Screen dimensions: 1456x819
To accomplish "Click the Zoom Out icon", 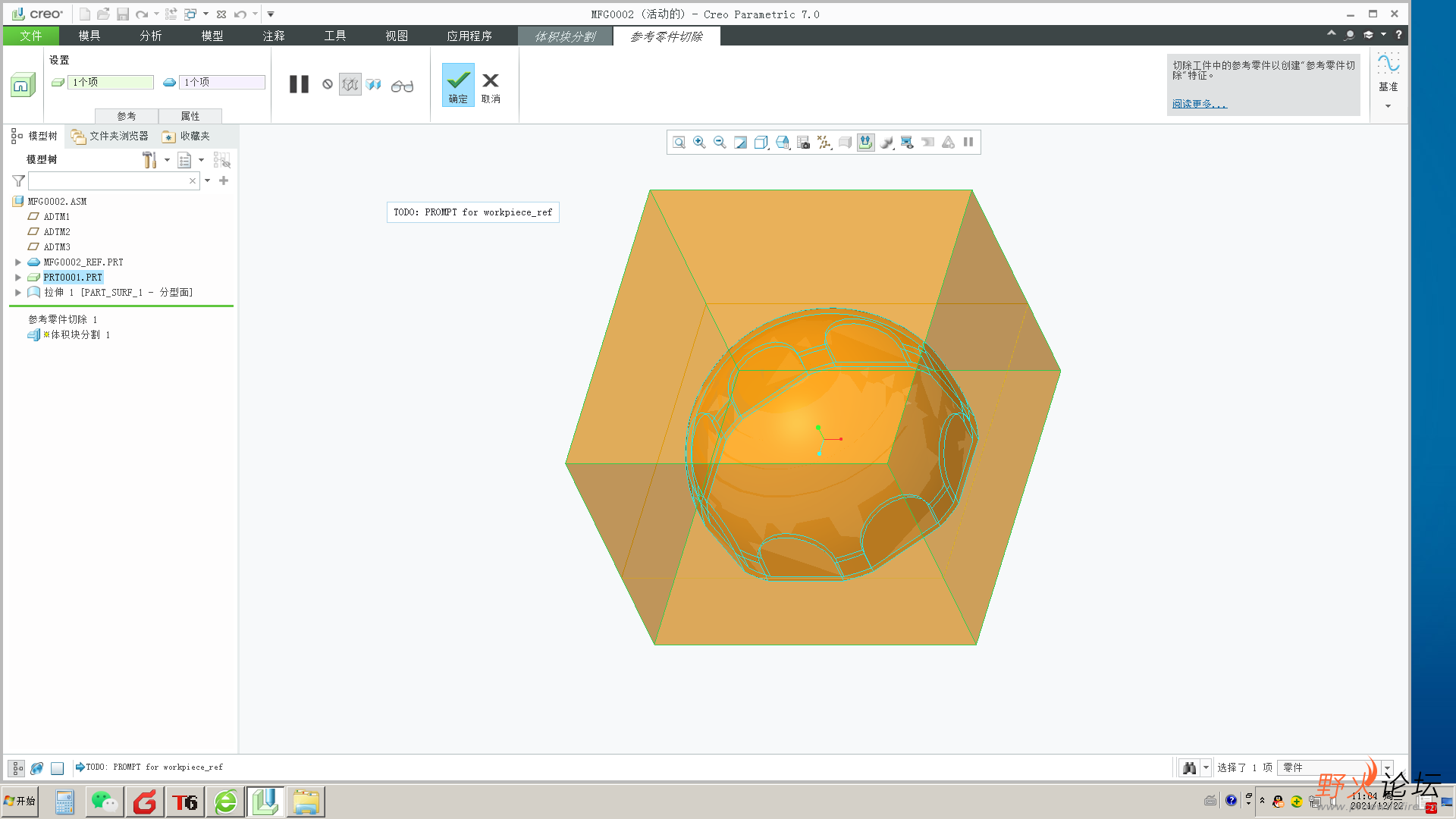I will (720, 143).
